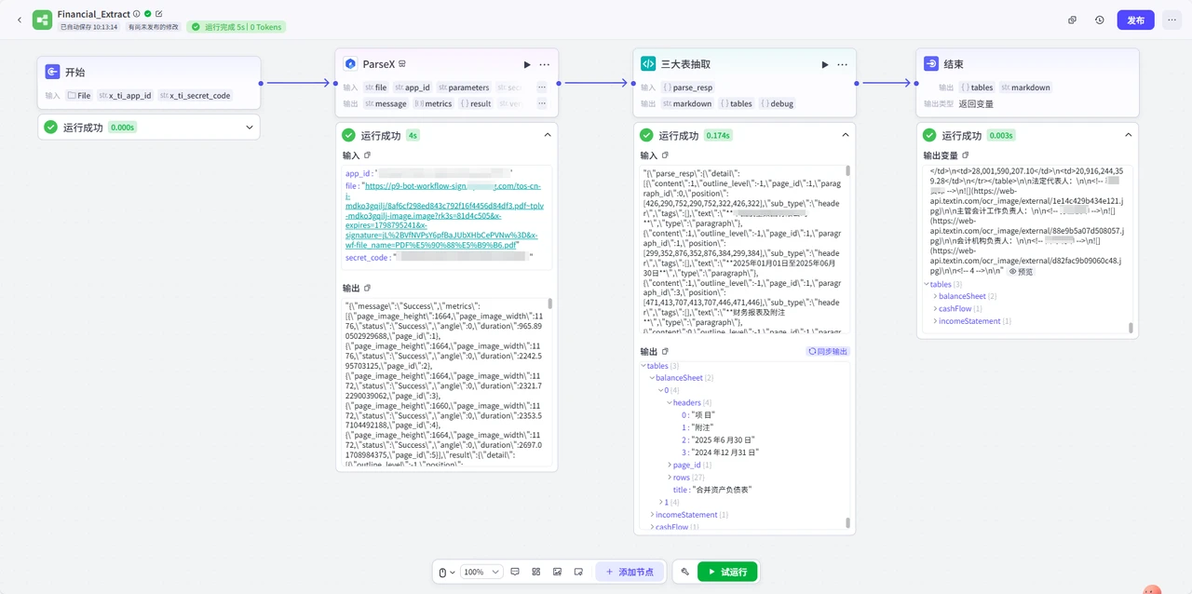The height and width of the screenshot is (594, 1192).
Task: Run the ParseX node play icon
Action: [527, 65]
